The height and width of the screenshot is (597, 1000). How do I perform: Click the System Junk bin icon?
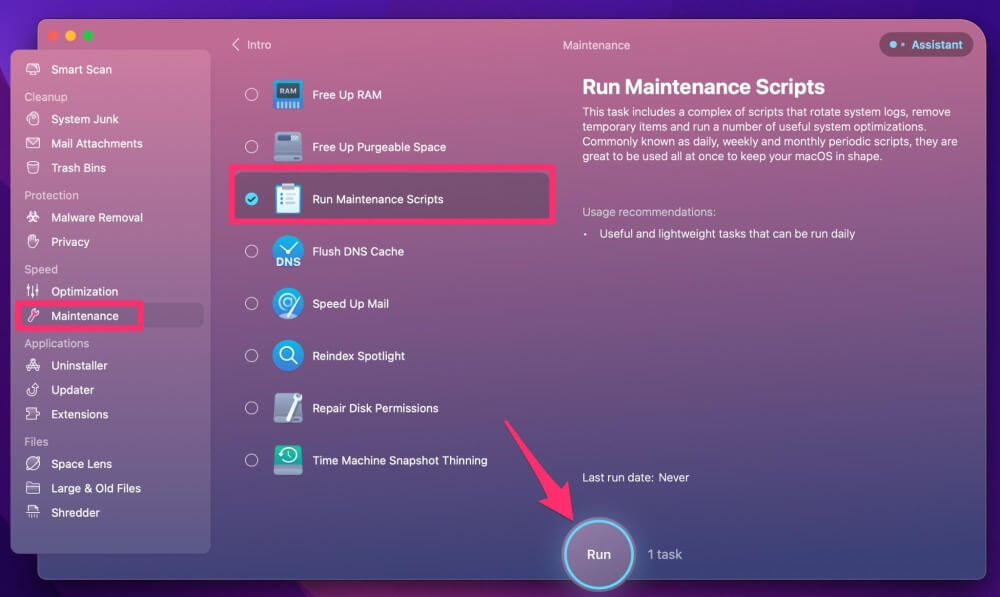tap(33, 119)
